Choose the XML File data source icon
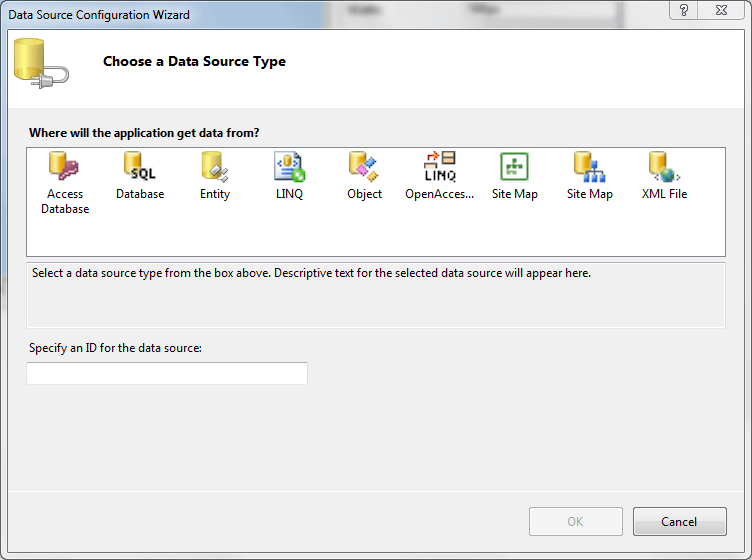752x560 pixels. click(664, 166)
